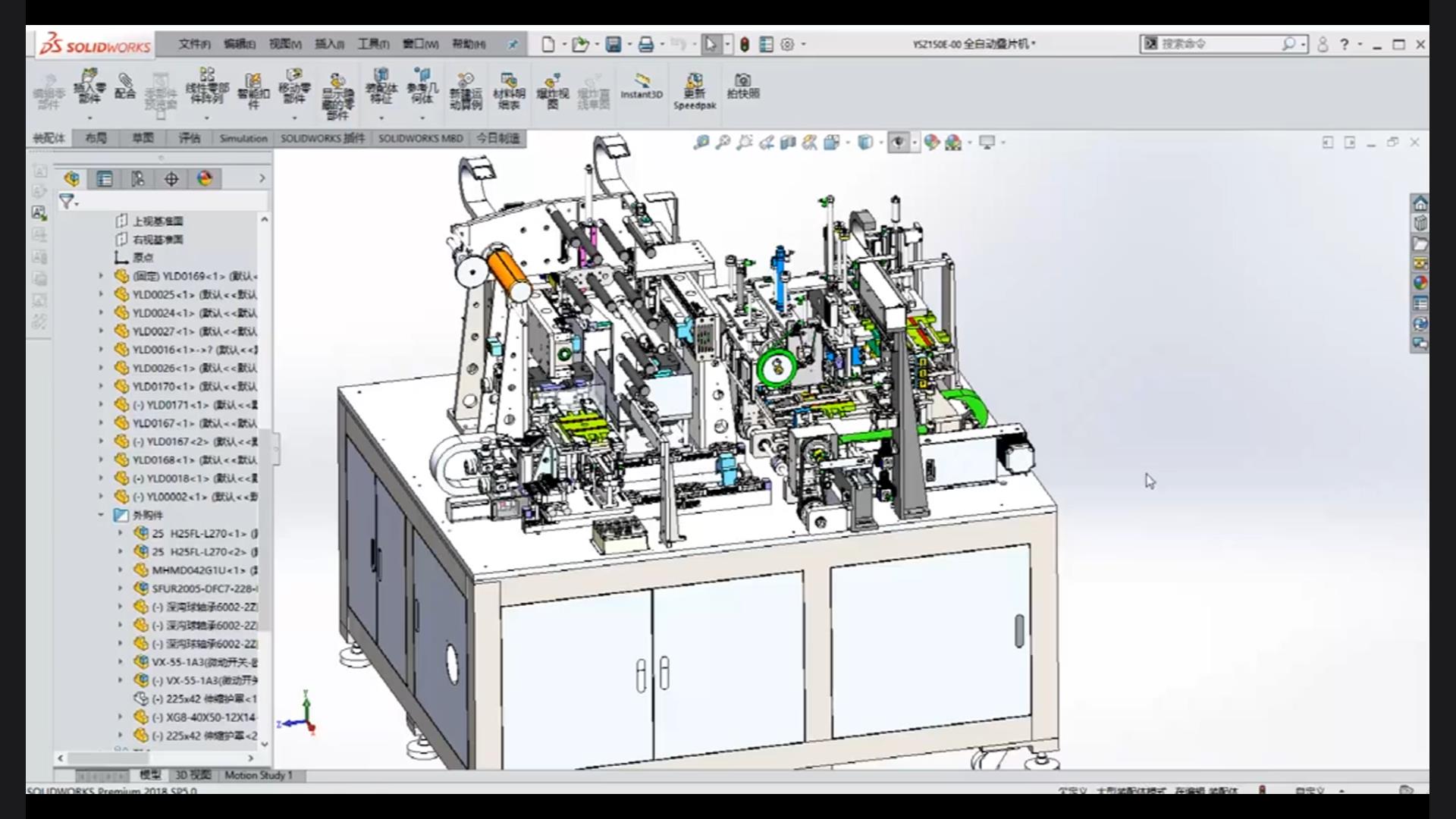Toggle Instant3D on or off
This screenshot has height=819, width=1456.
pyautogui.click(x=642, y=86)
